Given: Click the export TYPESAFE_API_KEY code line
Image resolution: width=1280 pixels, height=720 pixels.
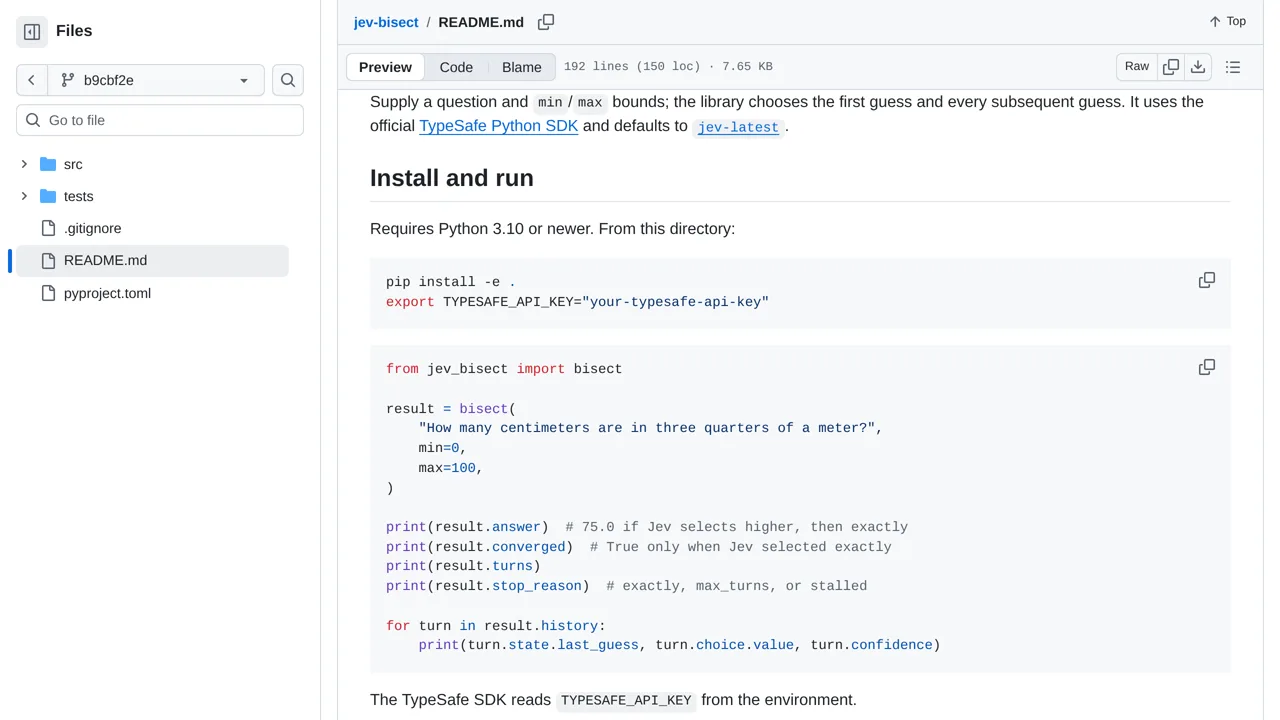Looking at the screenshot, I should pos(577,302).
